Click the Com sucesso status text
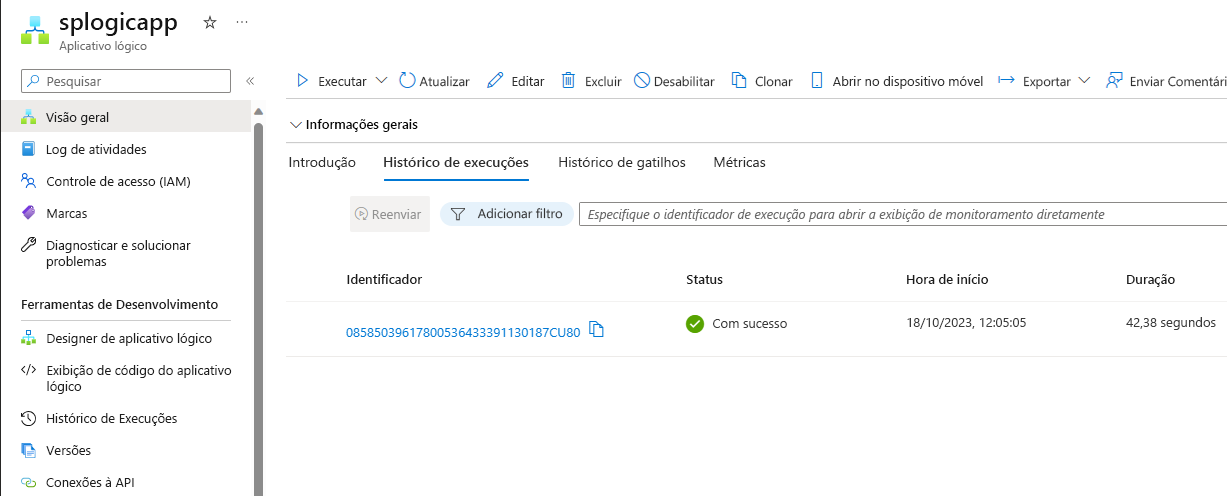The width and height of the screenshot is (1227, 496). point(750,324)
